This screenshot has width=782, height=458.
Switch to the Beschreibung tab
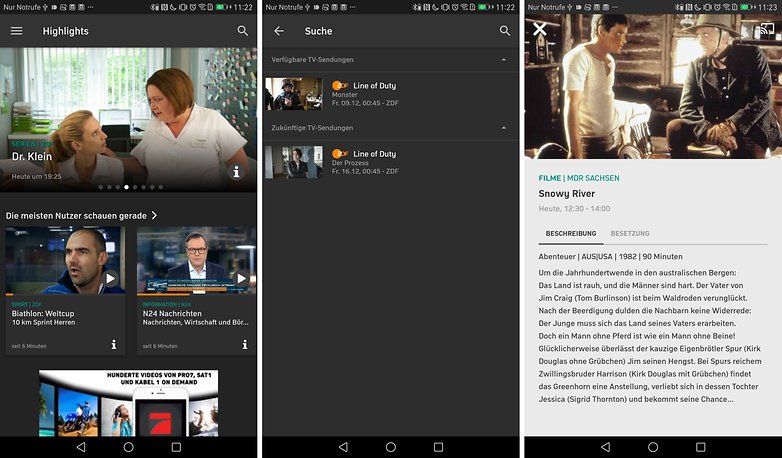click(571, 233)
